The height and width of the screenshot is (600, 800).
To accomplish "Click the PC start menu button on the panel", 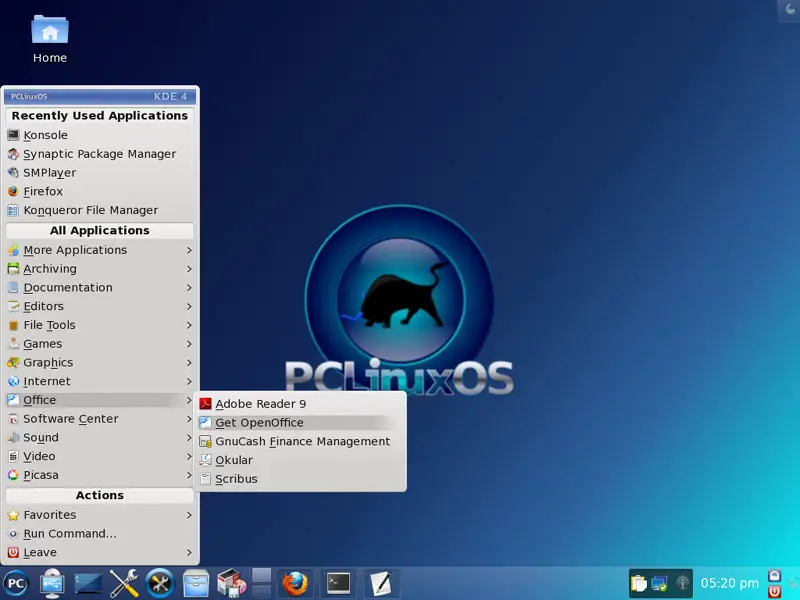I will click(x=16, y=583).
